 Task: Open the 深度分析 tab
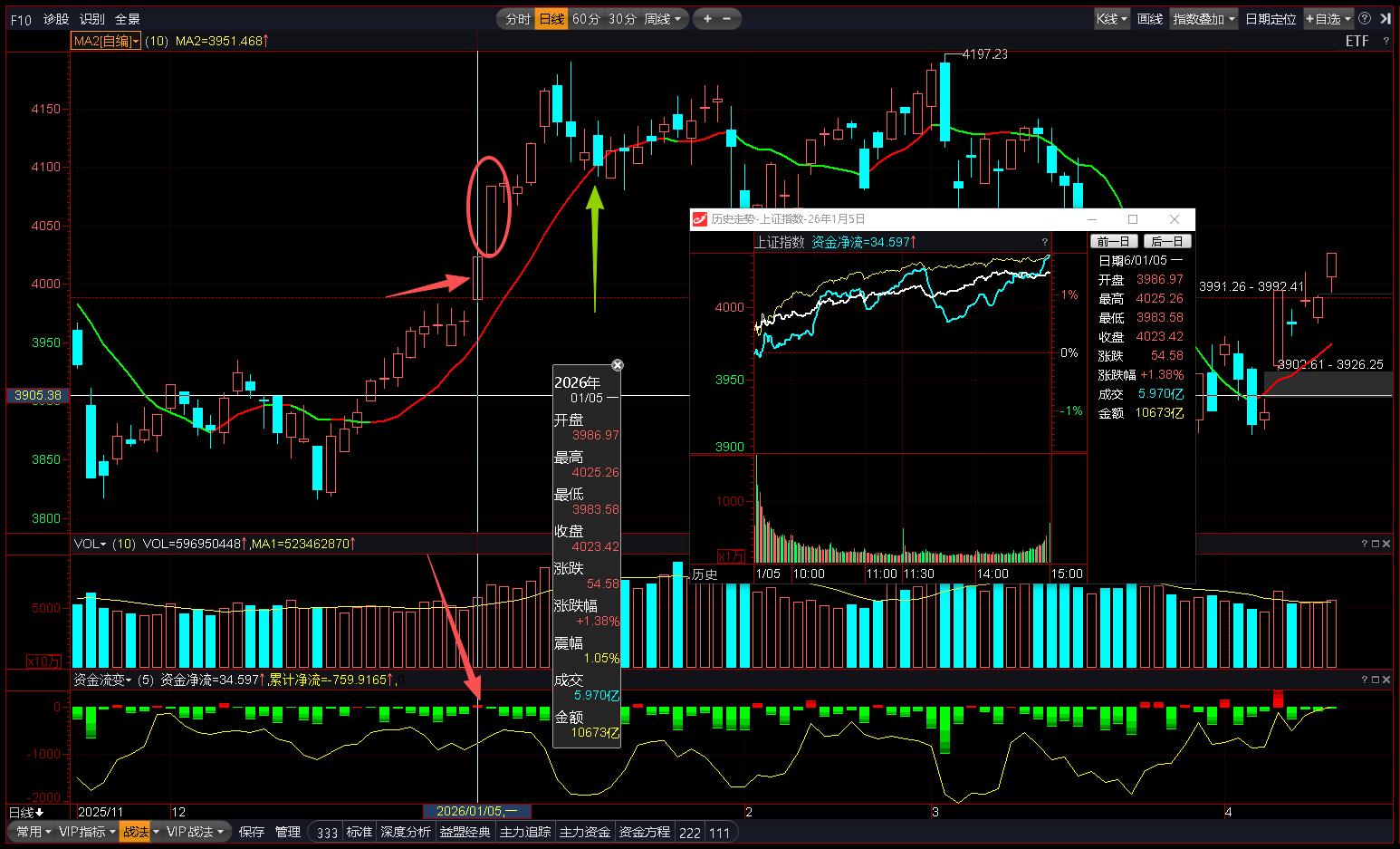(x=405, y=832)
